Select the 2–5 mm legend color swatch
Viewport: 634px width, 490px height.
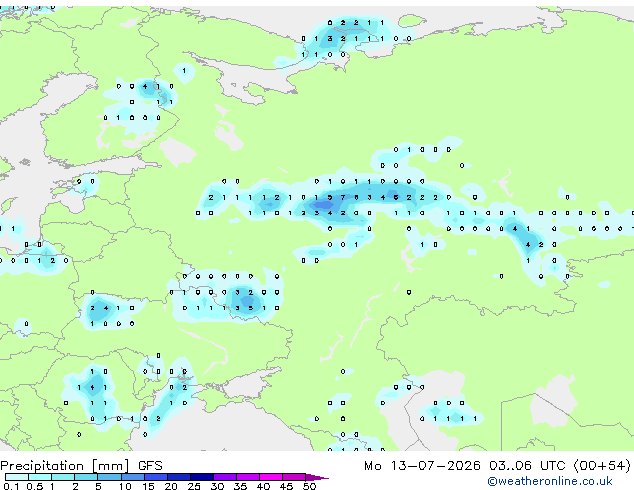point(86,477)
